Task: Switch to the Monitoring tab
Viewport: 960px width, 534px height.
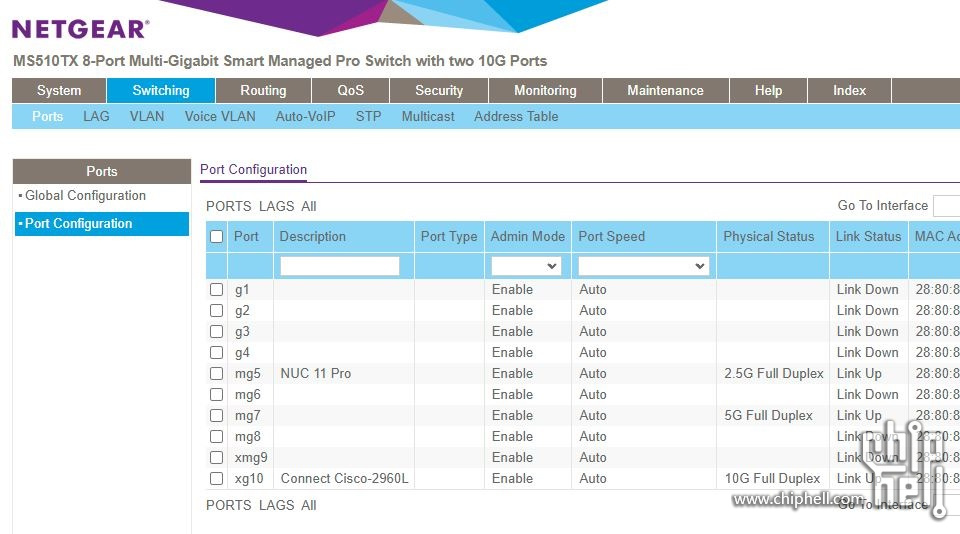Action: click(546, 90)
